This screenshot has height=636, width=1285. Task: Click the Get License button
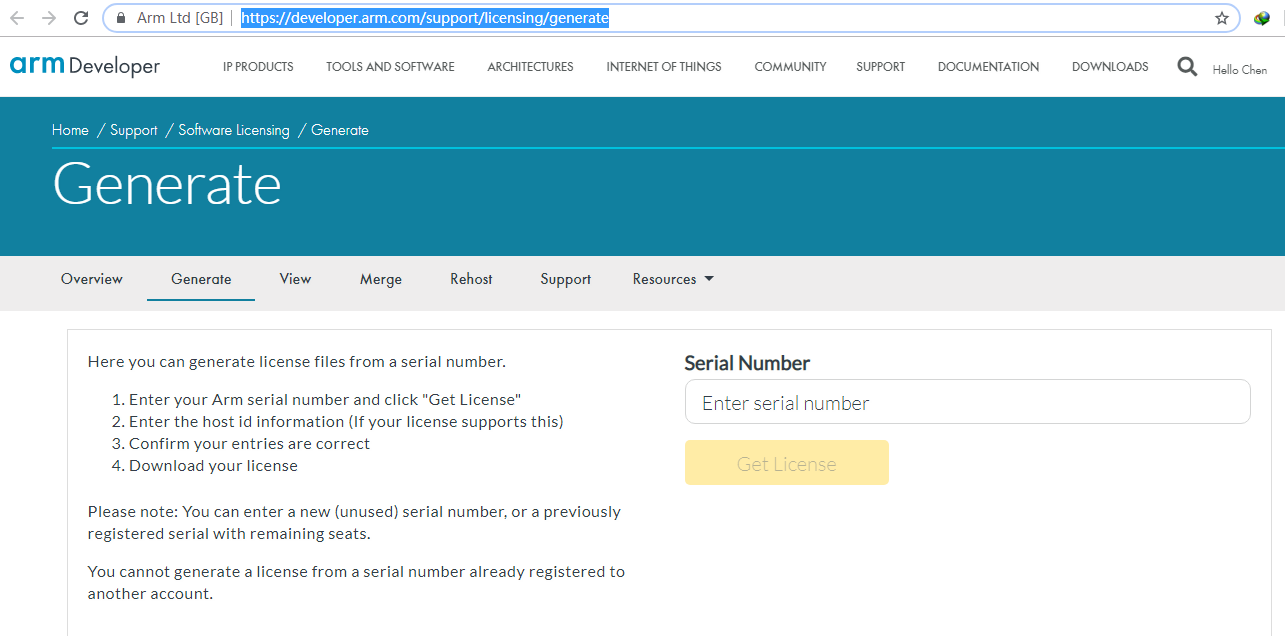coord(786,463)
